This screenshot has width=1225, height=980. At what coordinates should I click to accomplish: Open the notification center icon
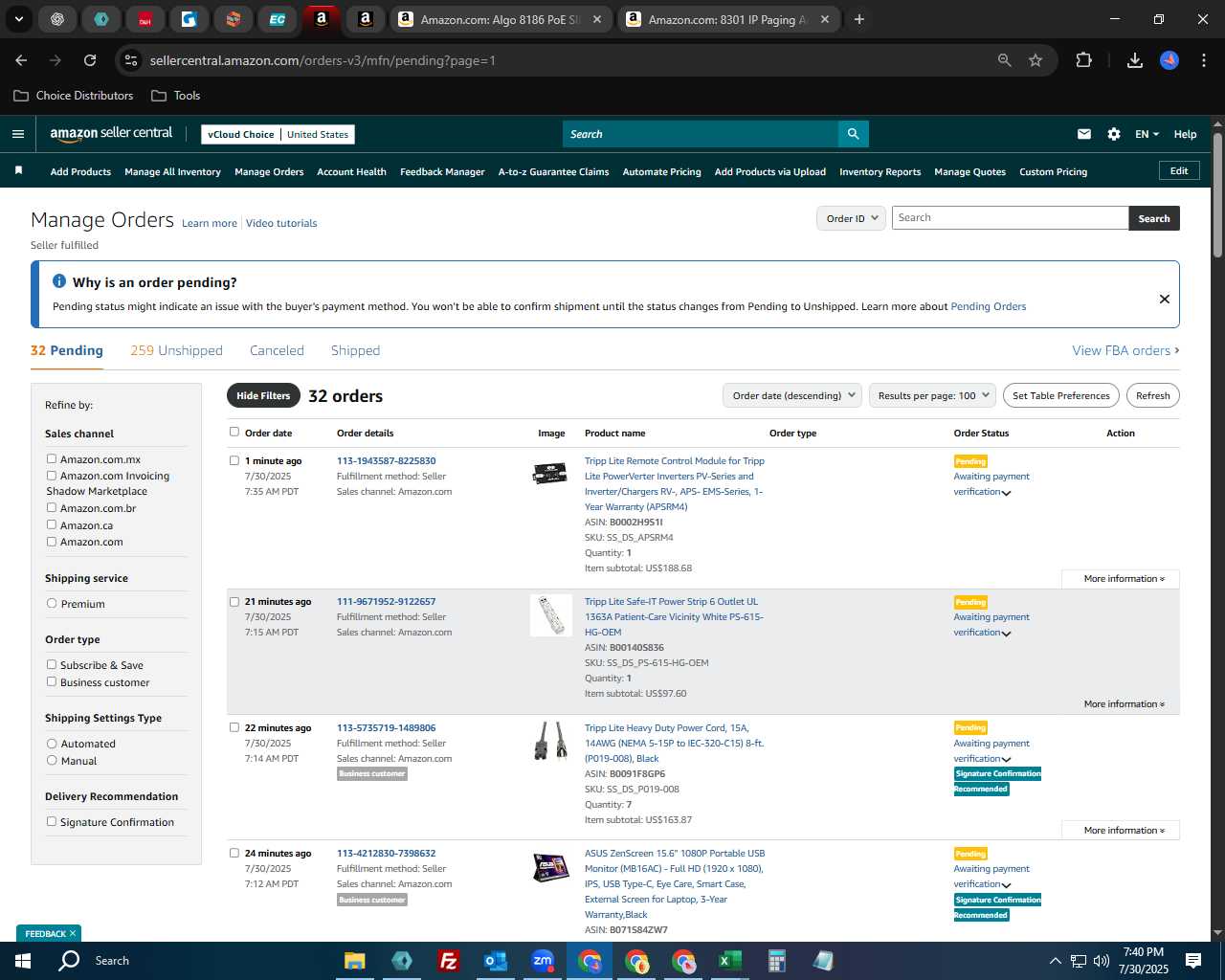click(x=1193, y=961)
